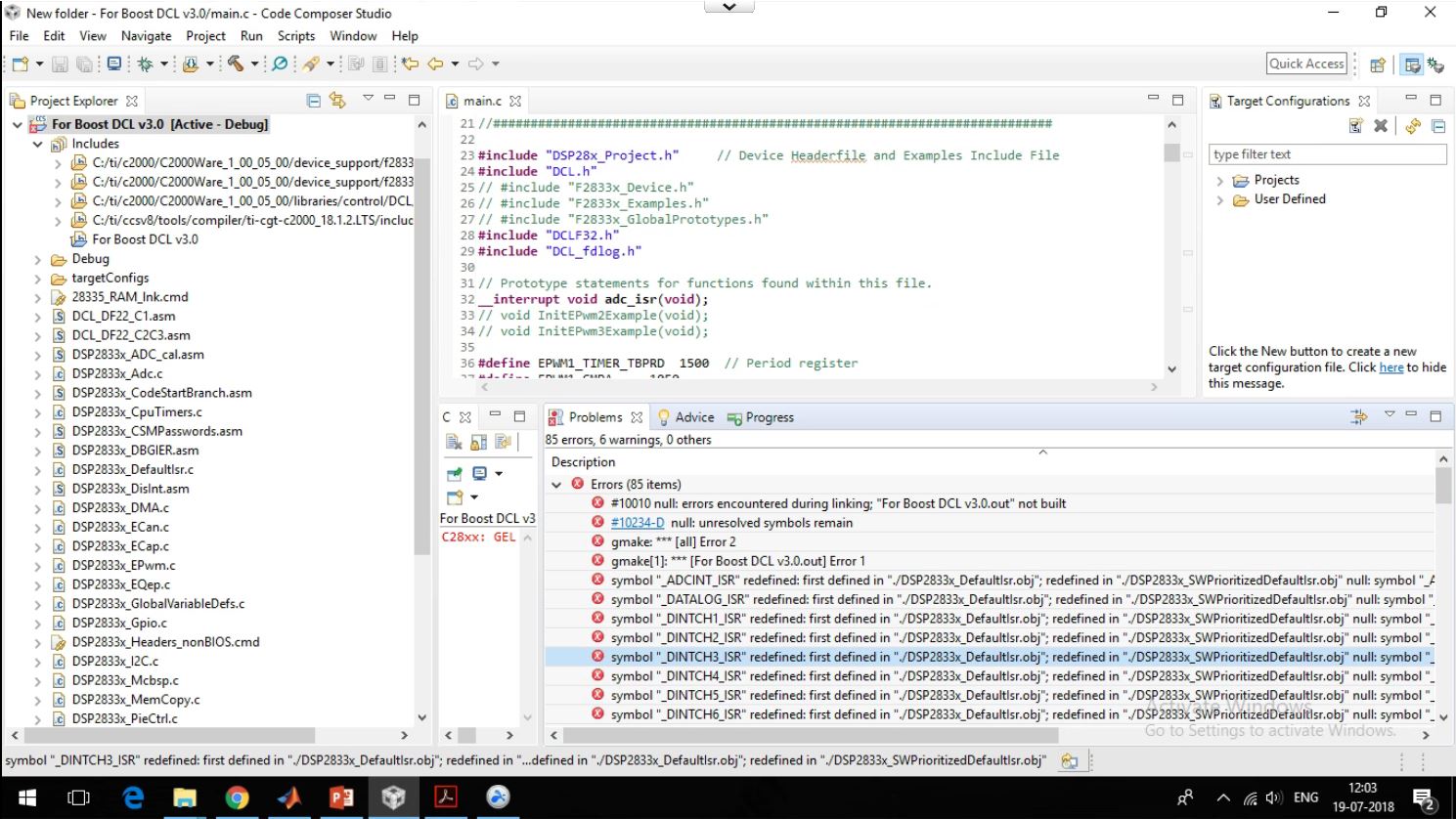Screen dimensions: 1456x819
Task: Collapse the Errors (85 items) group
Action: click(556, 485)
